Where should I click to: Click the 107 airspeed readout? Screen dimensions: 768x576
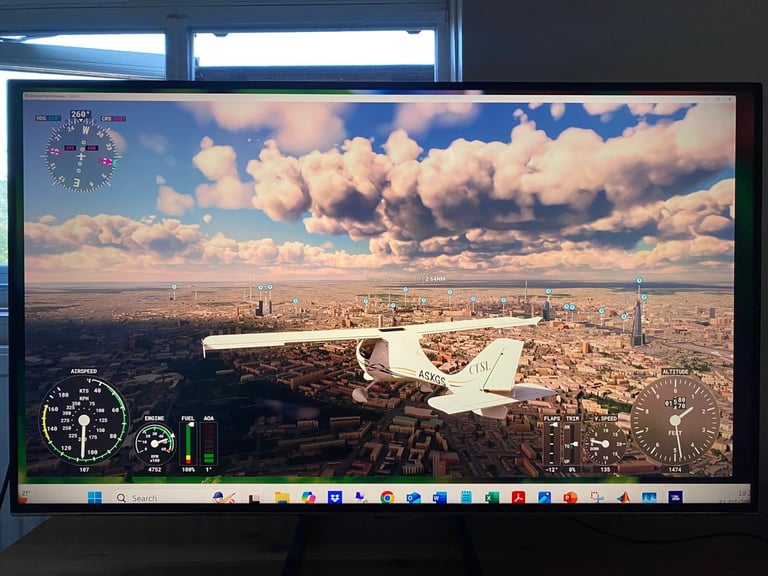point(84,470)
